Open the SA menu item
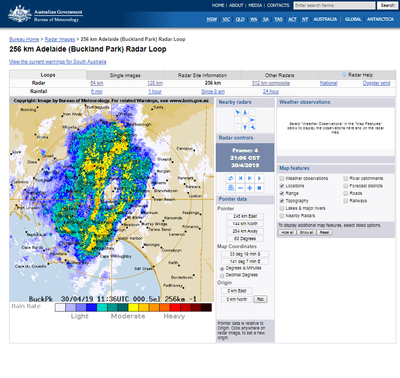The width and height of the screenshot is (400, 378). pos(266,19)
